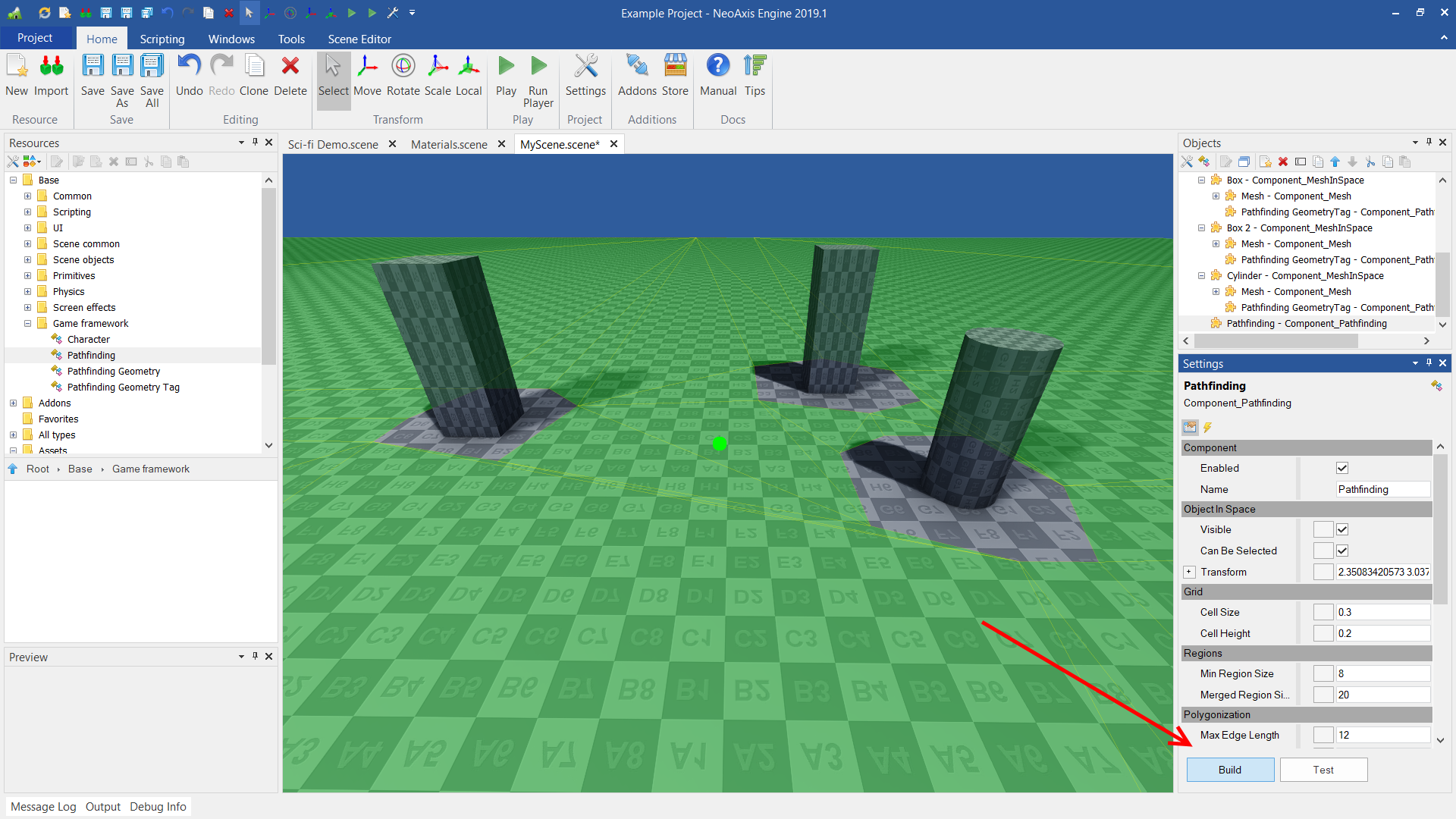This screenshot has width=1456, height=819.
Task: Expand the Addons folder in Resources
Action: (x=14, y=403)
